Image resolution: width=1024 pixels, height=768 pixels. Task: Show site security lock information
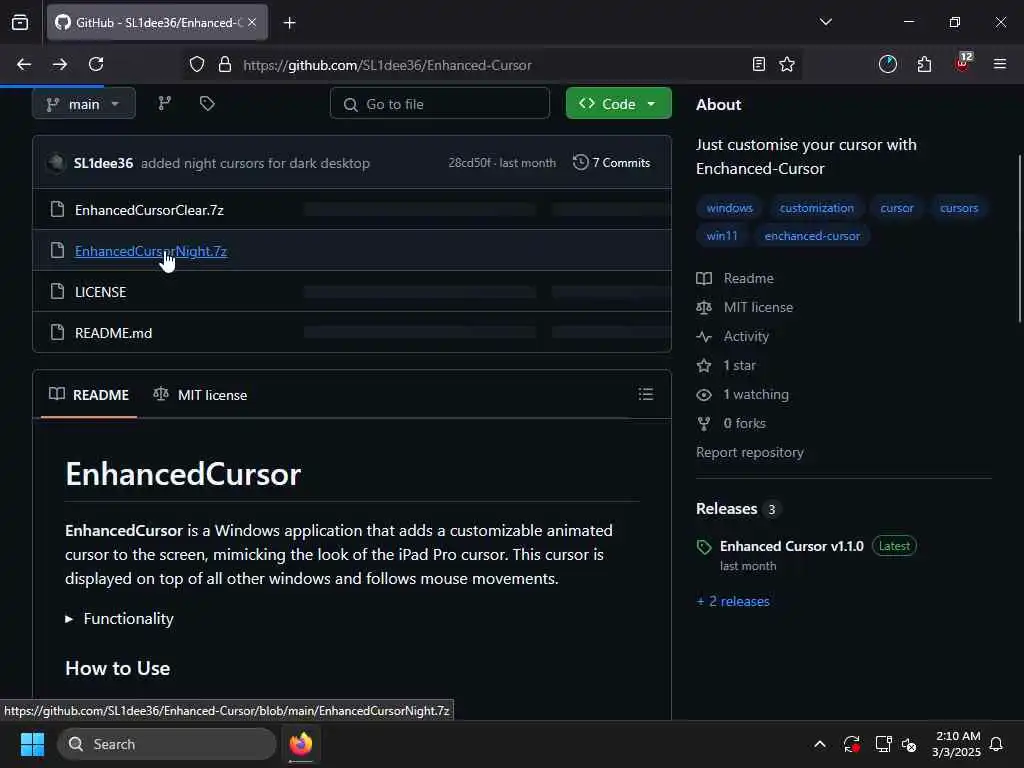pos(225,65)
